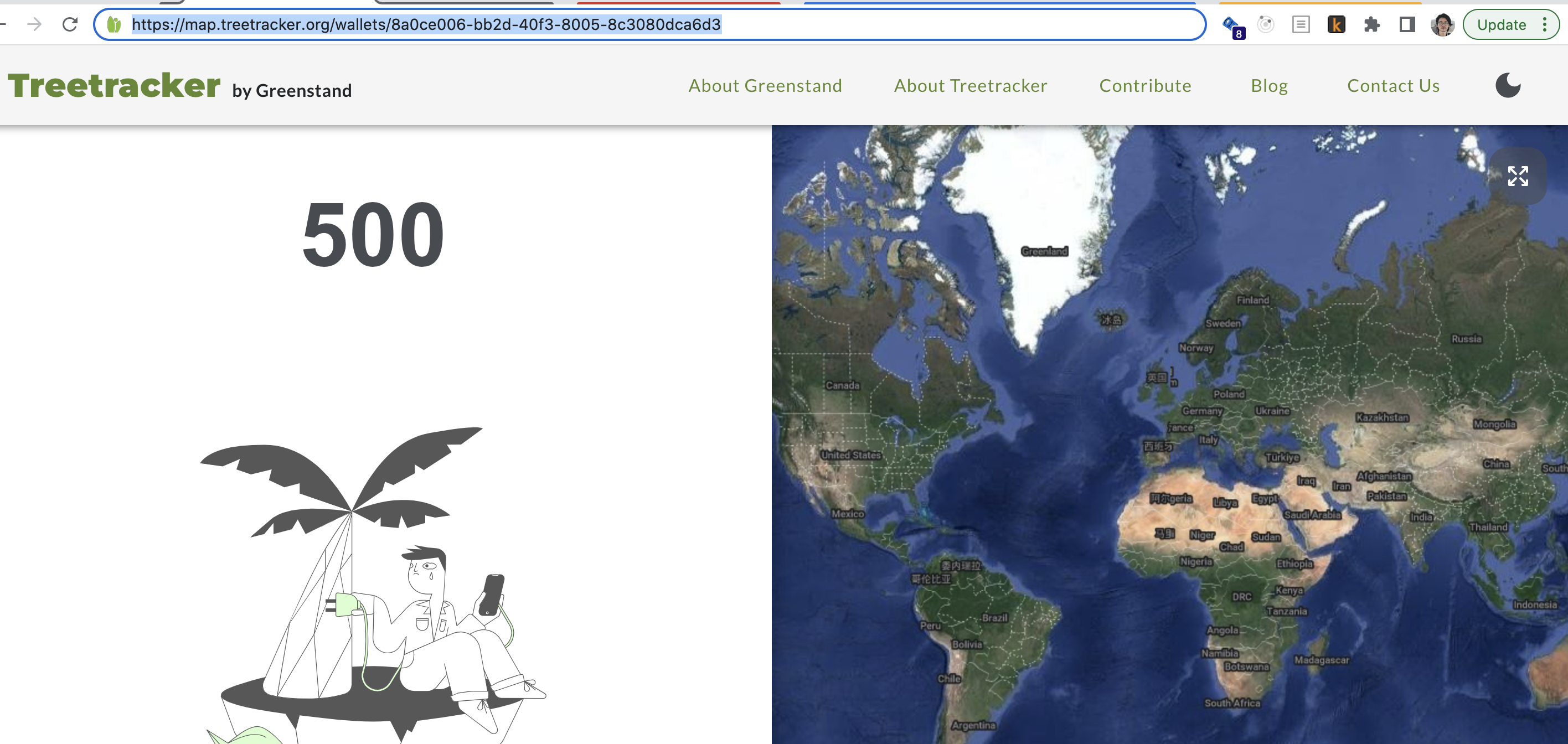This screenshot has width=1568, height=744.
Task: Open the Extensions puzzle icon
Action: [x=1371, y=24]
